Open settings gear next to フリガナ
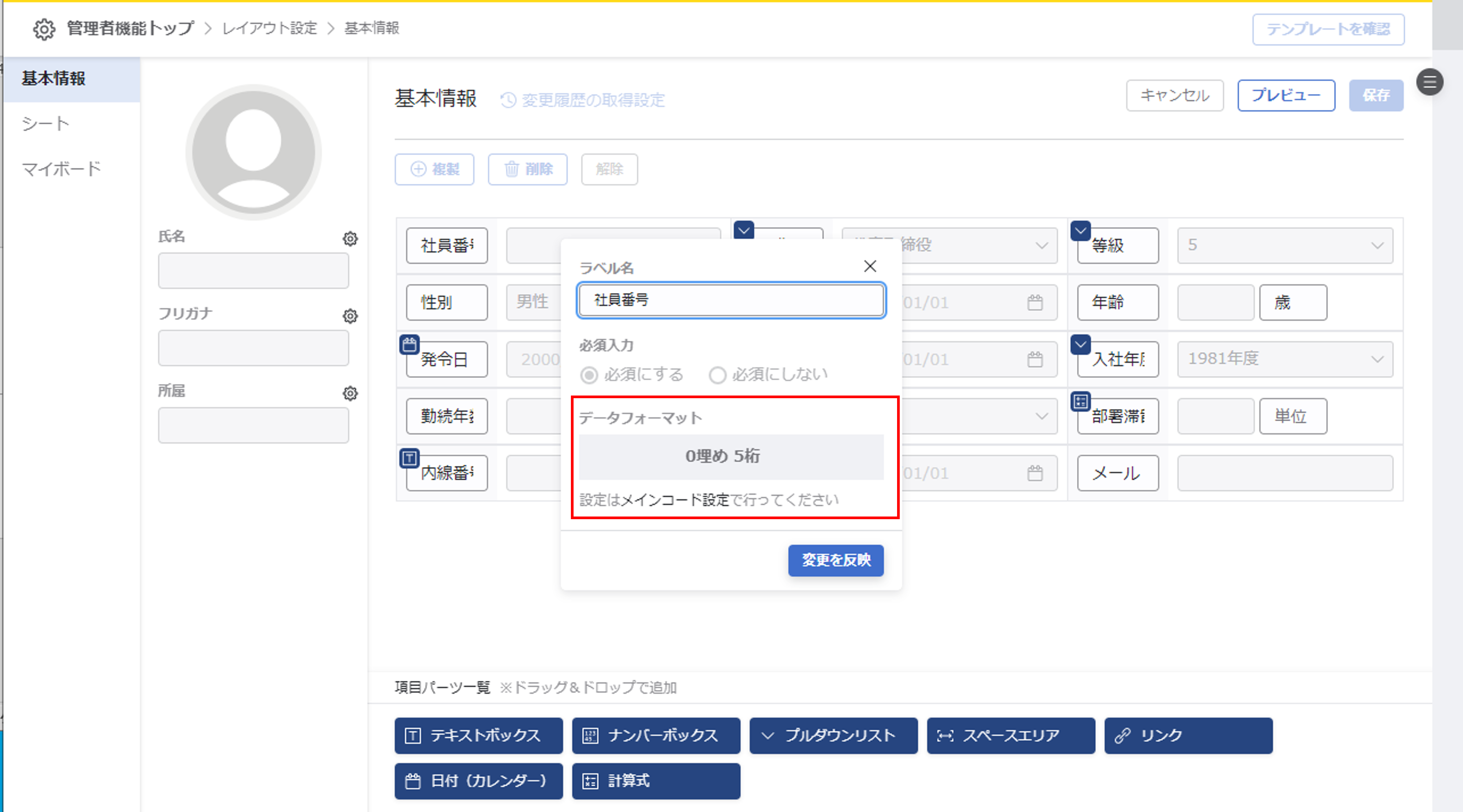This screenshot has width=1463, height=812. pyautogui.click(x=350, y=316)
